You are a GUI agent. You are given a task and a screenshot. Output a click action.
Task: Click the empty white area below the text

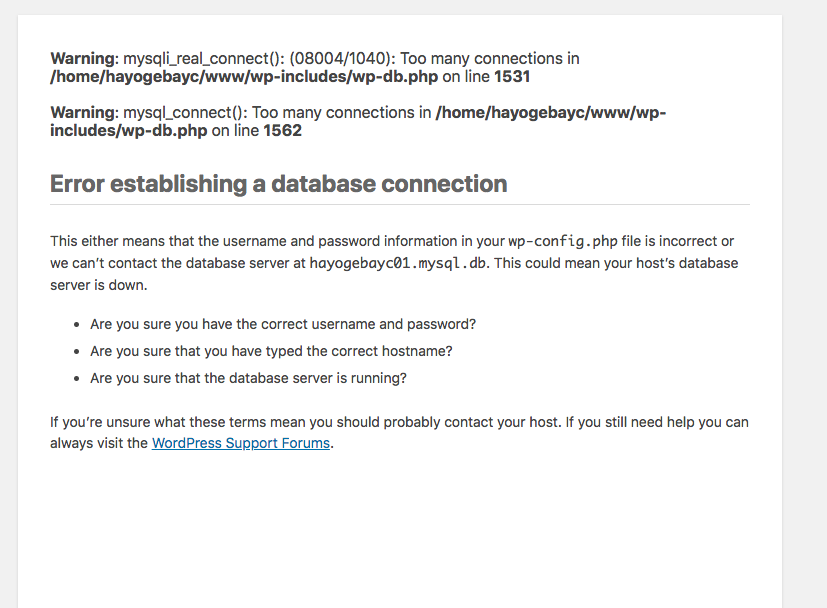point(400,530)
